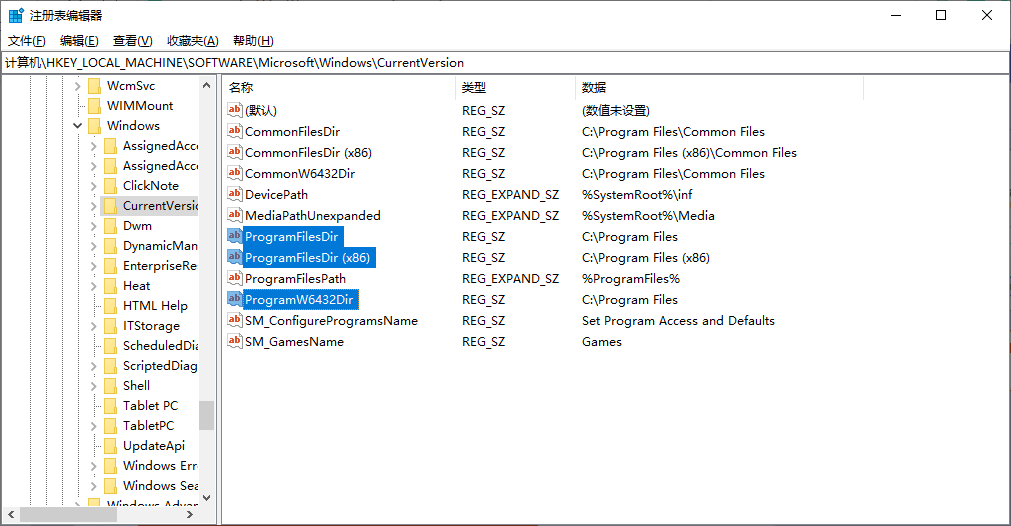The width and height of the screenshot is (1011, 526).
Task: Click the folder icon of CurrentVersion key
Action: point(110,206)
